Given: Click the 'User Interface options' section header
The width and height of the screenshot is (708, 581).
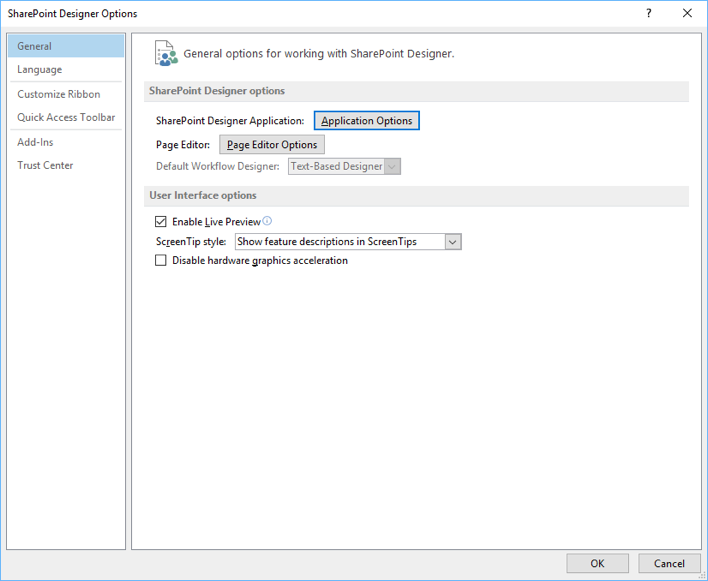Looking at the screenshot, I should [416, 196].
